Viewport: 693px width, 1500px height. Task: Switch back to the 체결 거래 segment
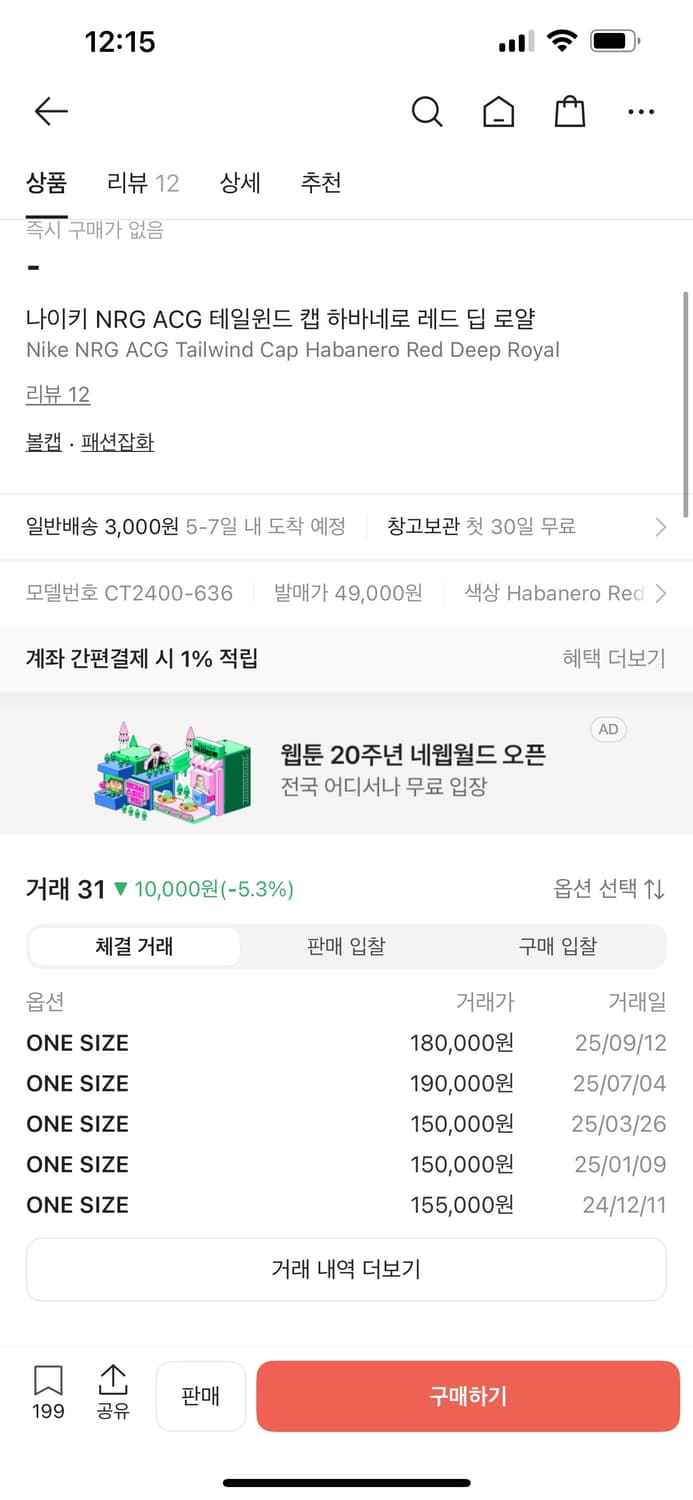134,946
